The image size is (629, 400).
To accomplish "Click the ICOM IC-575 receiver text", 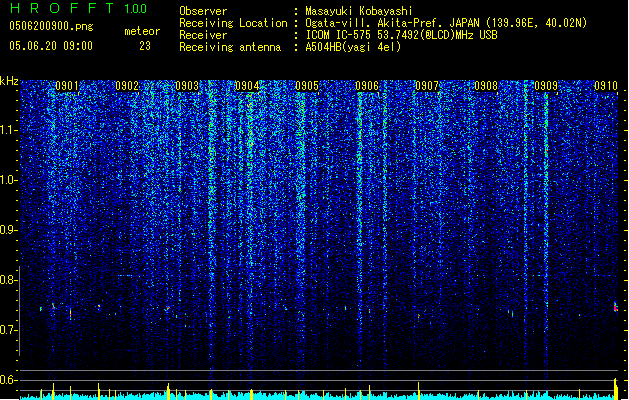I will pos(401,35).
